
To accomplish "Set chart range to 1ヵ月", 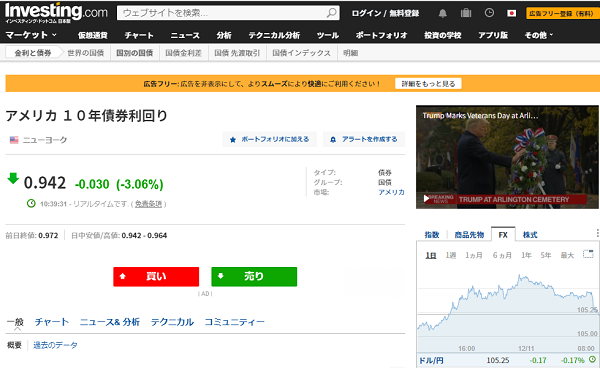I will (x=474, y=255).
